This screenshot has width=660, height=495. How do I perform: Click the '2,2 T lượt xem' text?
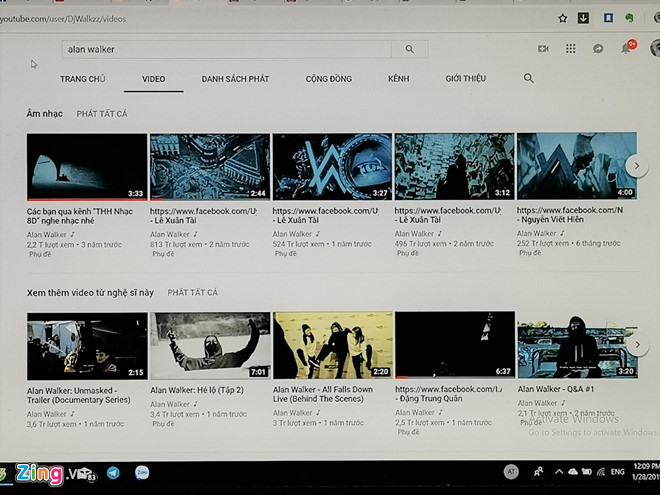[x=50, y=245]
